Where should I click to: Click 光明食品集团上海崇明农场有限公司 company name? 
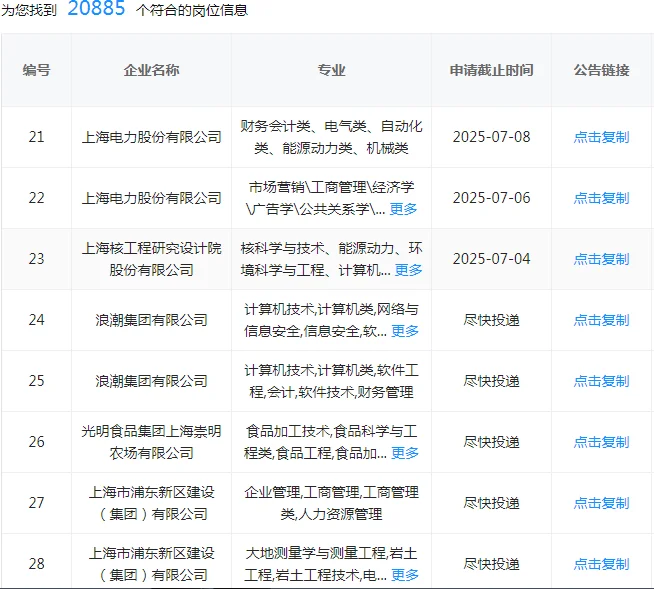coord(151,442)
